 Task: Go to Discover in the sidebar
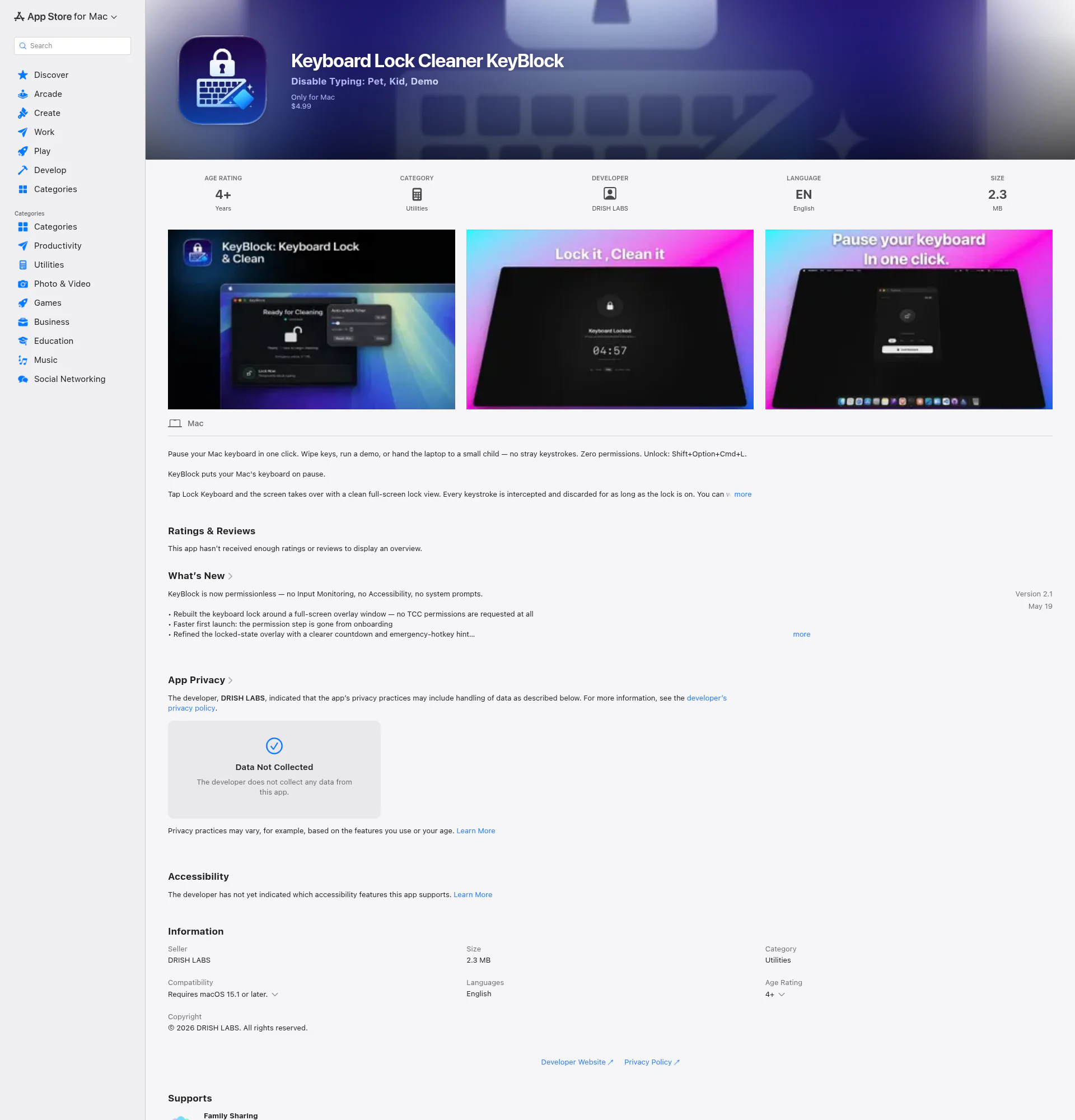click(x=51, y=75)
